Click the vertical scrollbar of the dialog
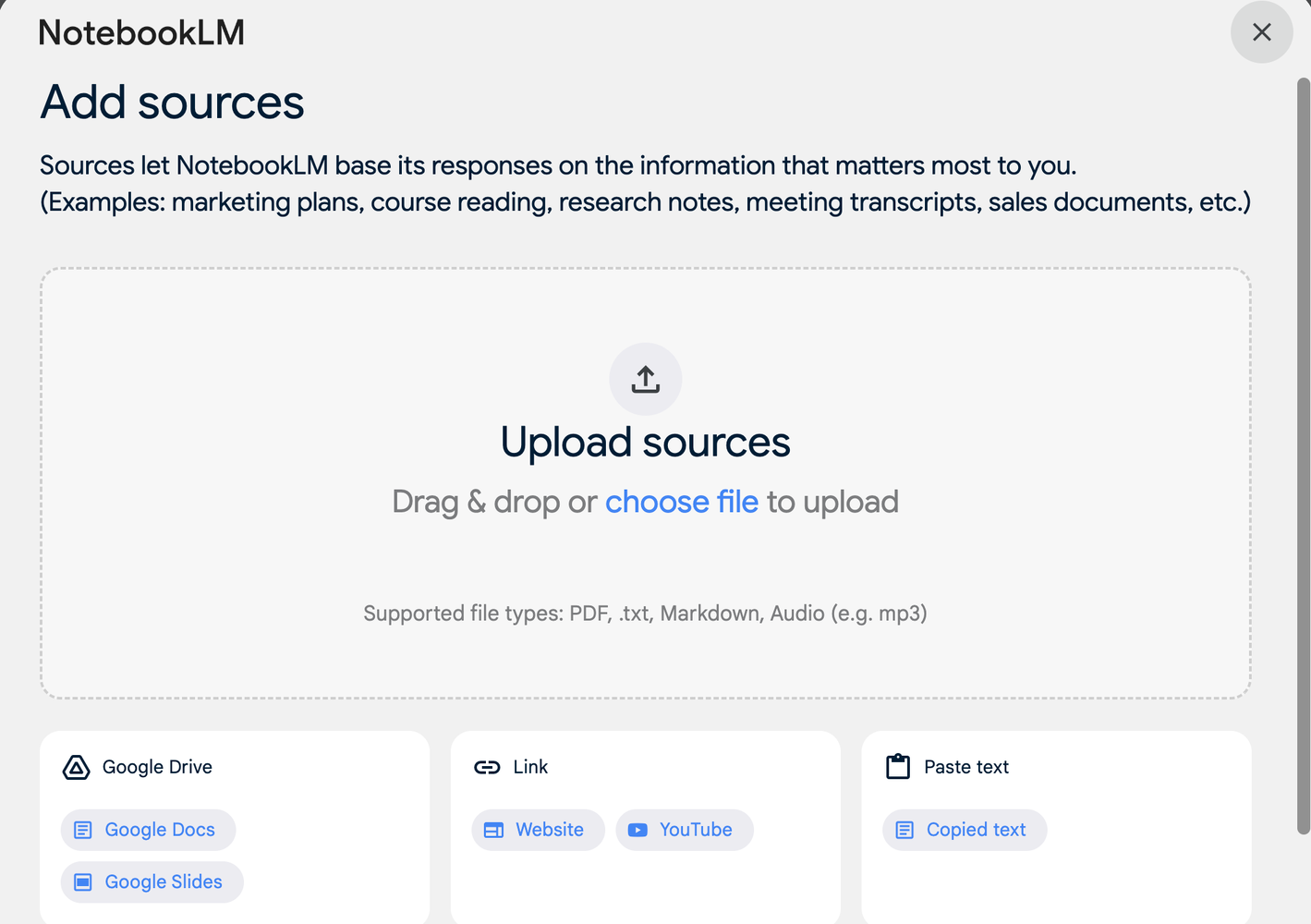This screenshot has width=1311, height=924. coord(1304,456)
